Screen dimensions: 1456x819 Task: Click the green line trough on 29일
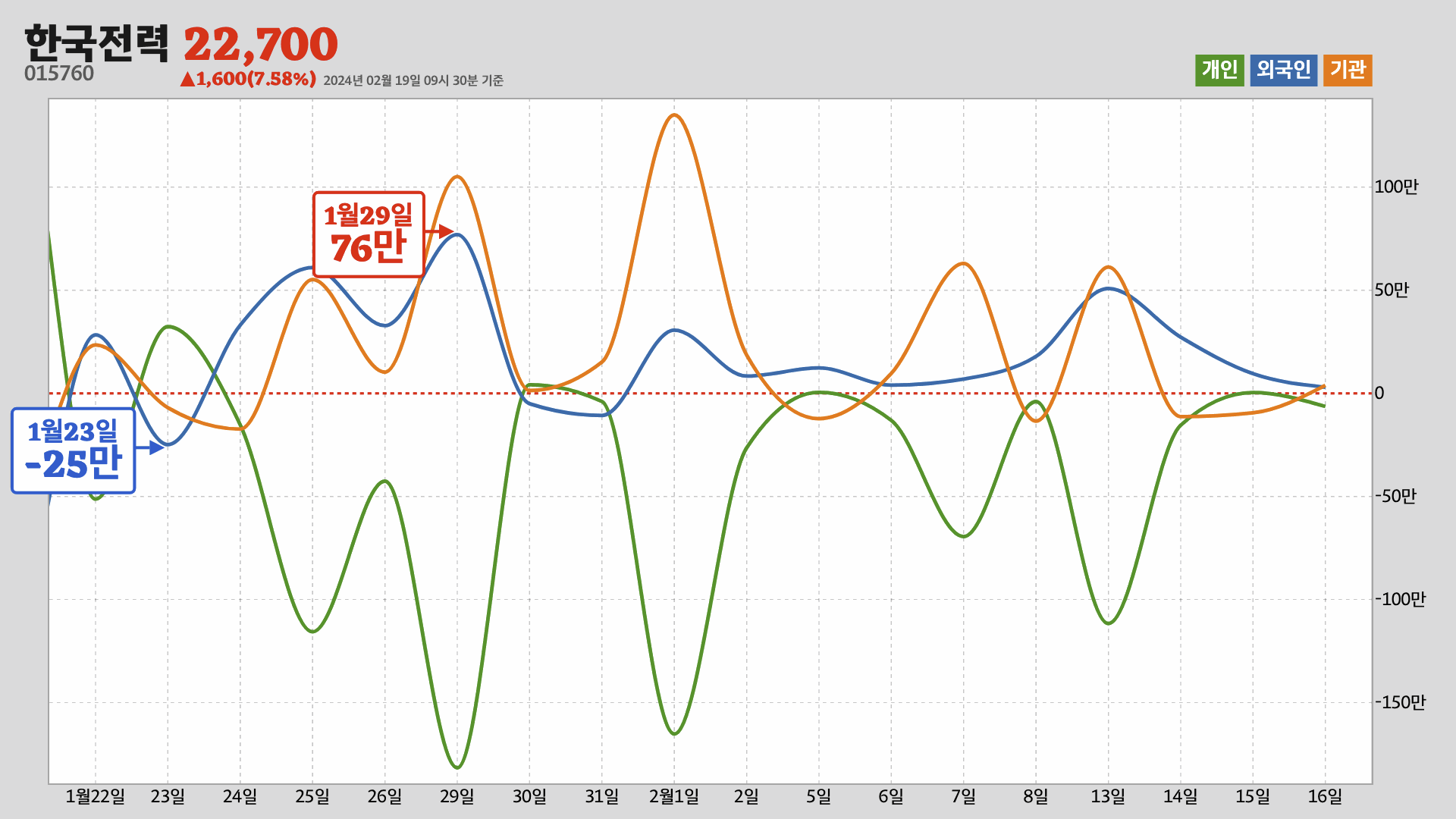pyautogui.click(x=457, y=767)
